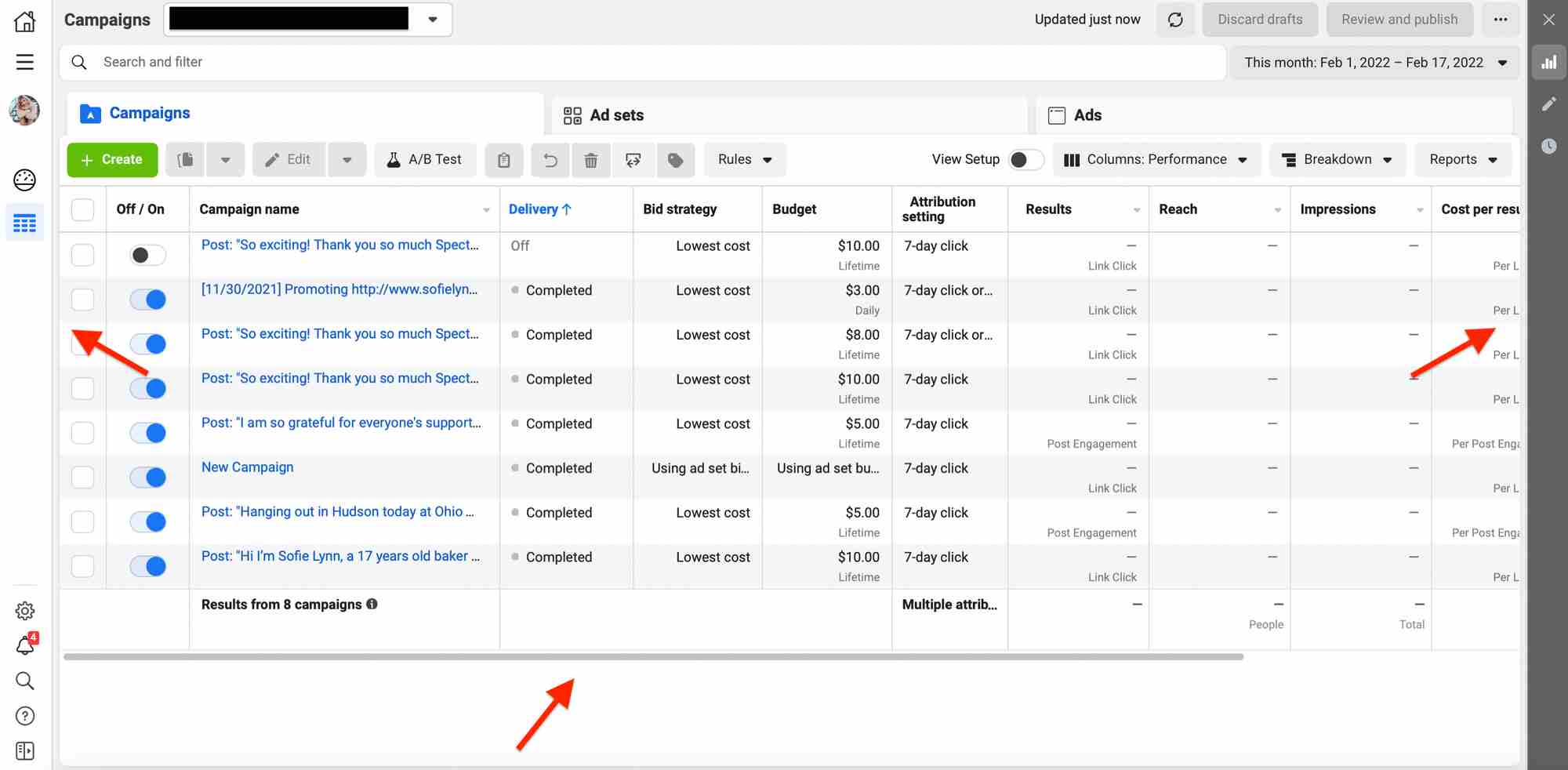Open the Columns: Performance dropdown
The width and height of the screenshot is (1568, 770).
(x=1156, y=159)
